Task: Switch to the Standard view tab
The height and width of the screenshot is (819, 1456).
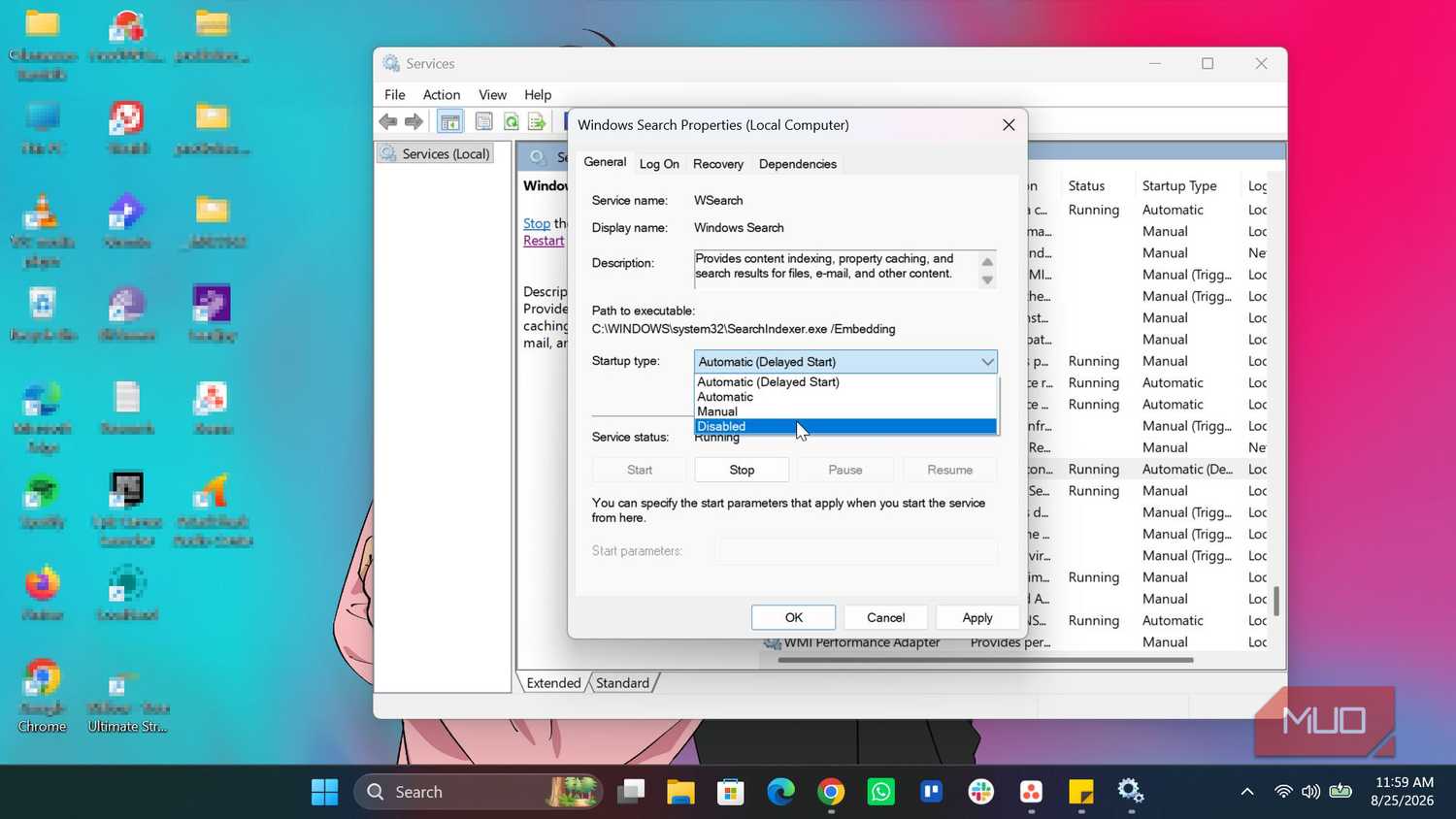Action: (622, 683)
